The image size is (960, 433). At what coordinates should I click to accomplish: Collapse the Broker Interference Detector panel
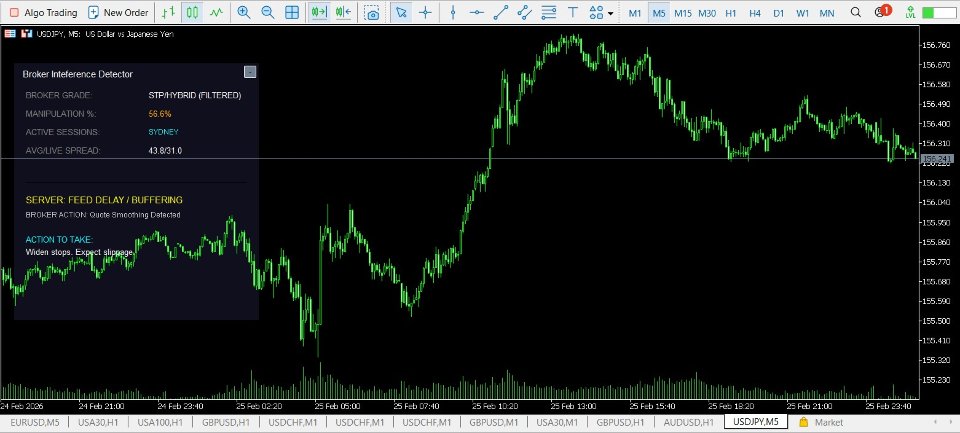tap(250, 72)
